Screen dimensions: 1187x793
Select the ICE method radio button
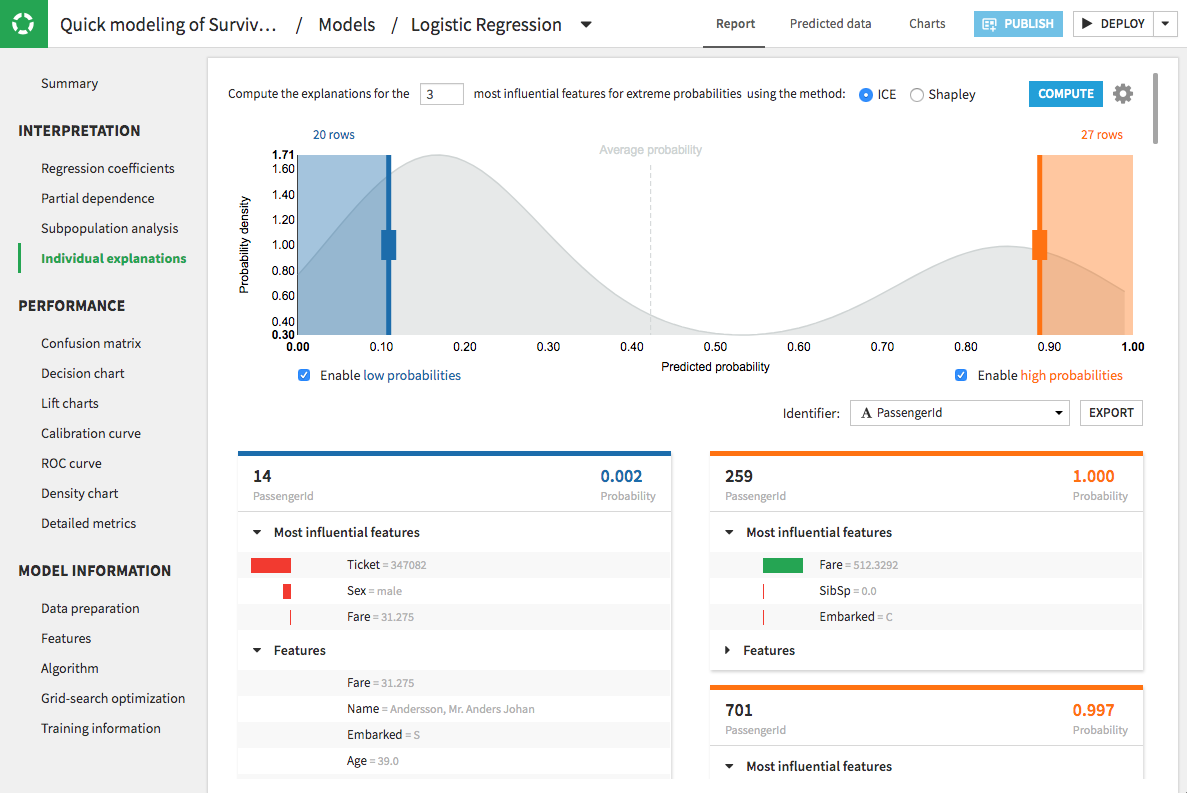coord(866,95)
